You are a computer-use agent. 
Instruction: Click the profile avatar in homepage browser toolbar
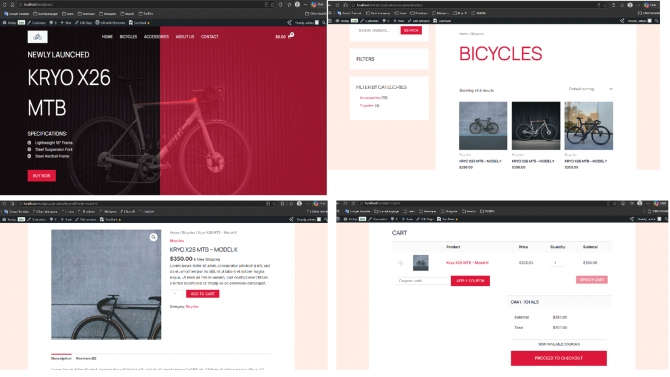pyautogui.click(x=297, y=5)
